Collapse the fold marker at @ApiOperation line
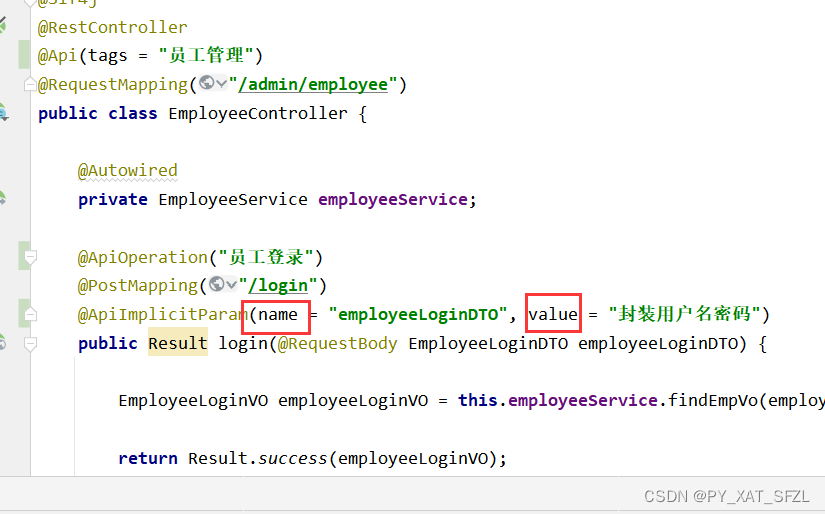Screen dimensions: 825x514 click(30, 257)
